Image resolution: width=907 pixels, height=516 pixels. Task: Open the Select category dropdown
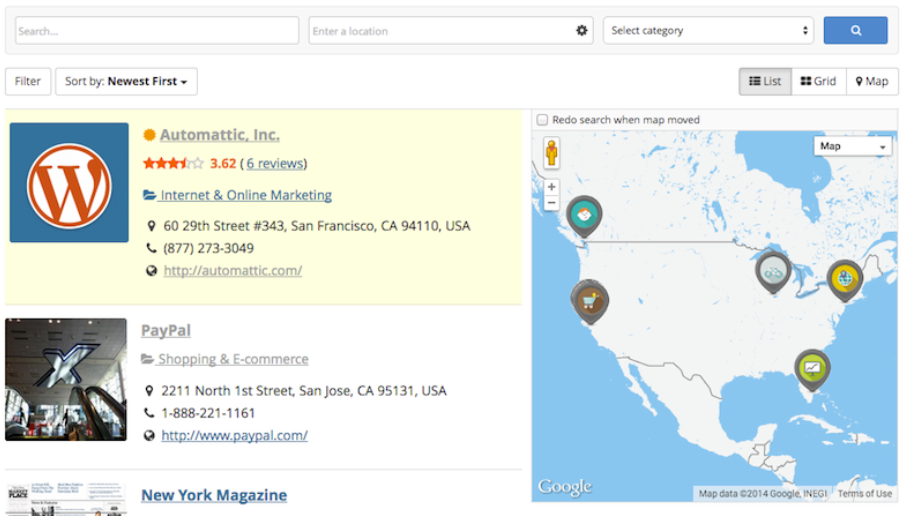point(708,31)
